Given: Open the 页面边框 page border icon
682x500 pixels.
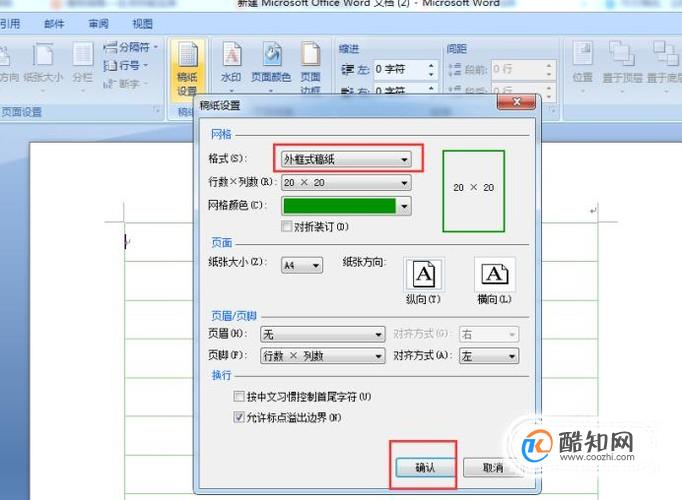Looking at the screenshot, I should (x=311, y=66).
